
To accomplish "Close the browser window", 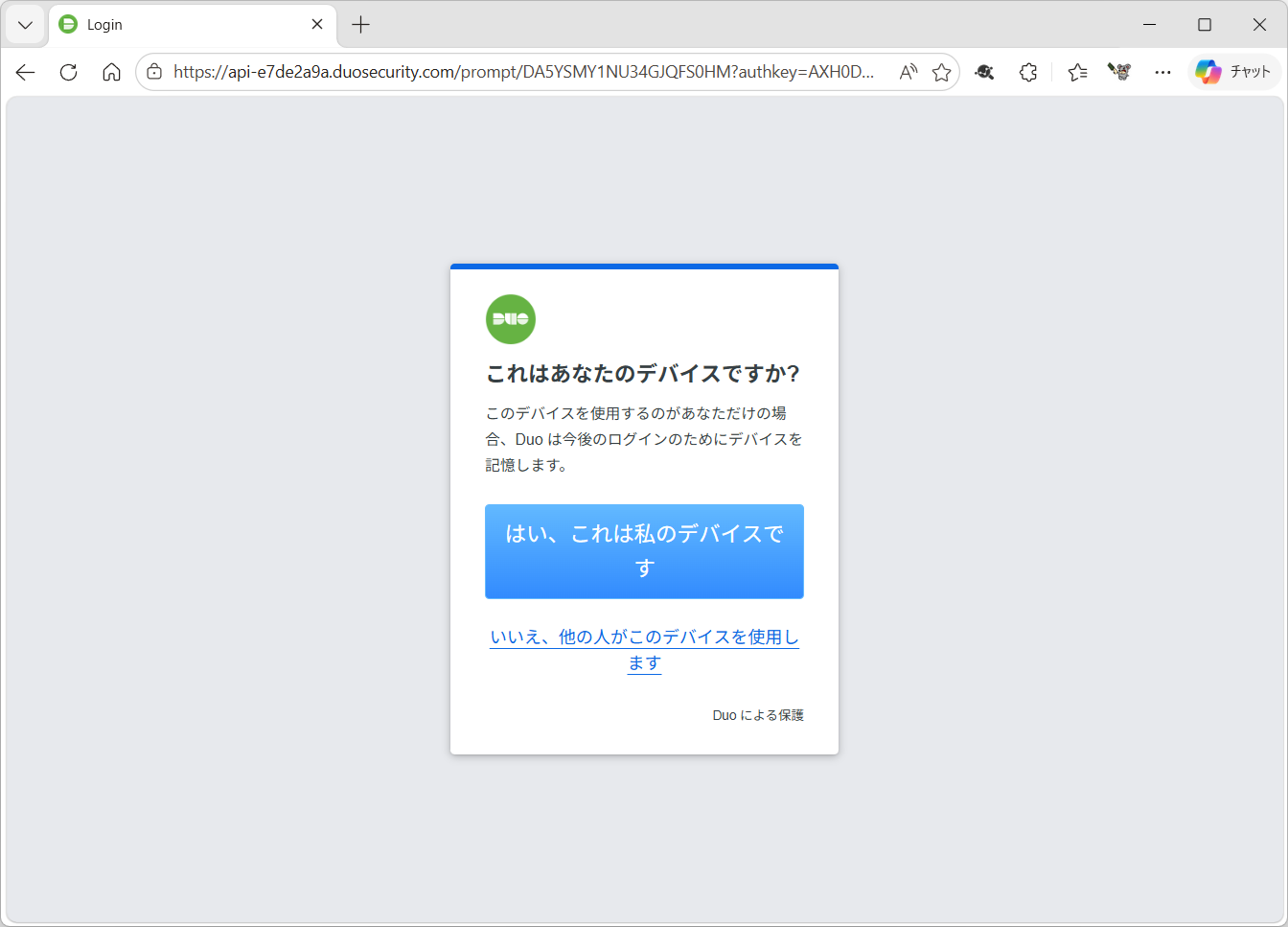I will (x=1259, y=25).
